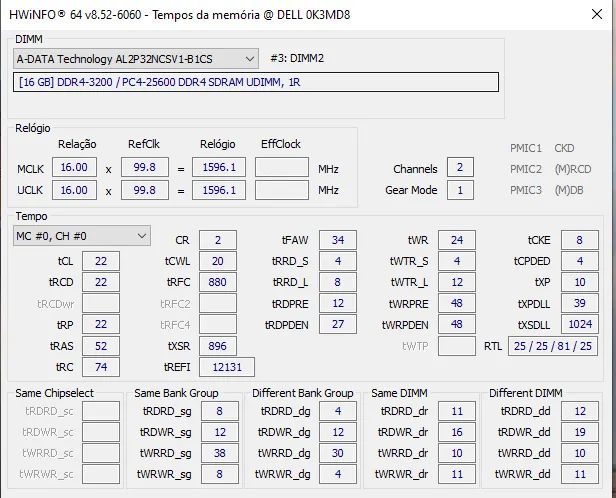Click the tXSDLL value 1024 field
The height and width of the screenshot is (498, 616).
[580, 324]
